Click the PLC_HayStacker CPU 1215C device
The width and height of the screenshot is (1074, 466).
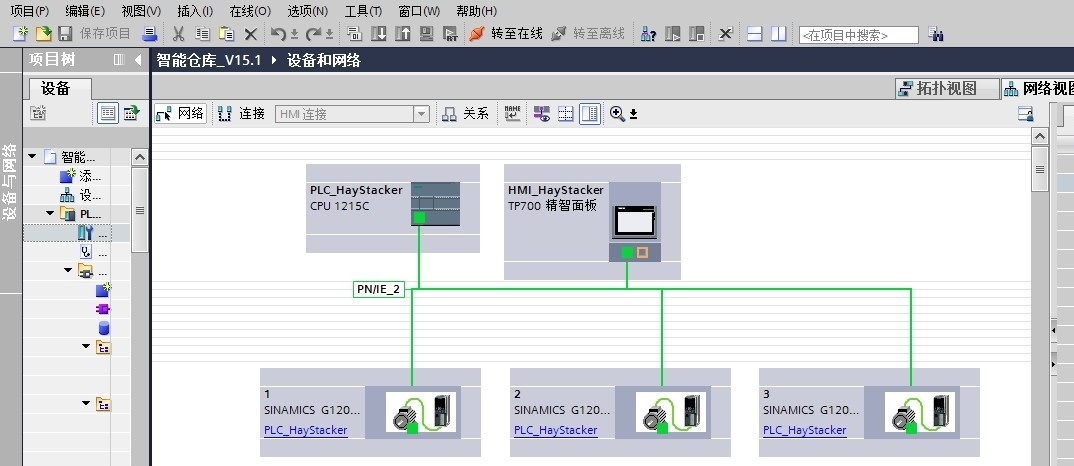[x=392, y=208]
